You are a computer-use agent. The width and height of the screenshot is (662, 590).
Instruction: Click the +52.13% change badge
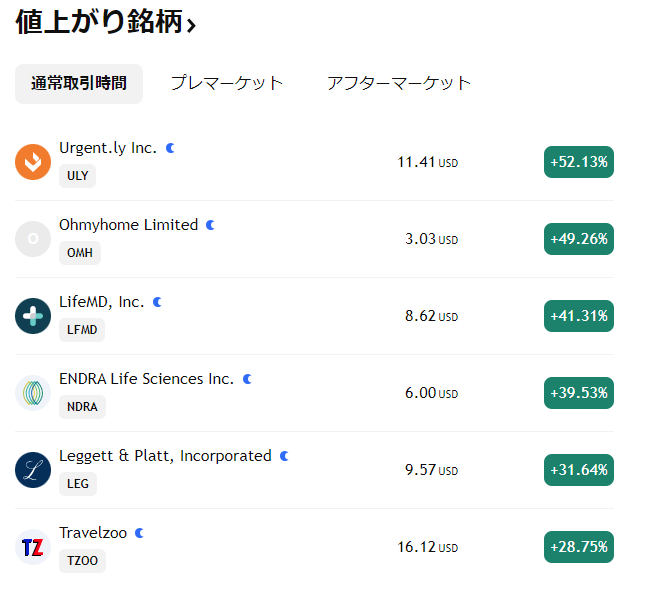click(x=578, y=162)
